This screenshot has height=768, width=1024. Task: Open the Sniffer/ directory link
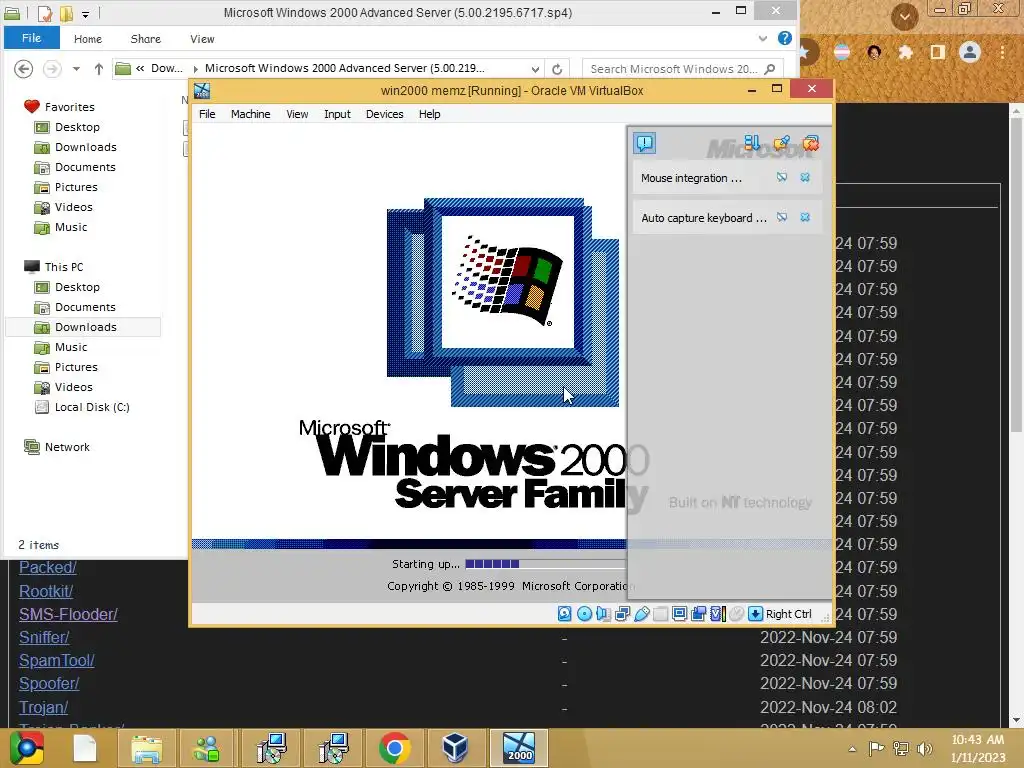coord(44,637)
